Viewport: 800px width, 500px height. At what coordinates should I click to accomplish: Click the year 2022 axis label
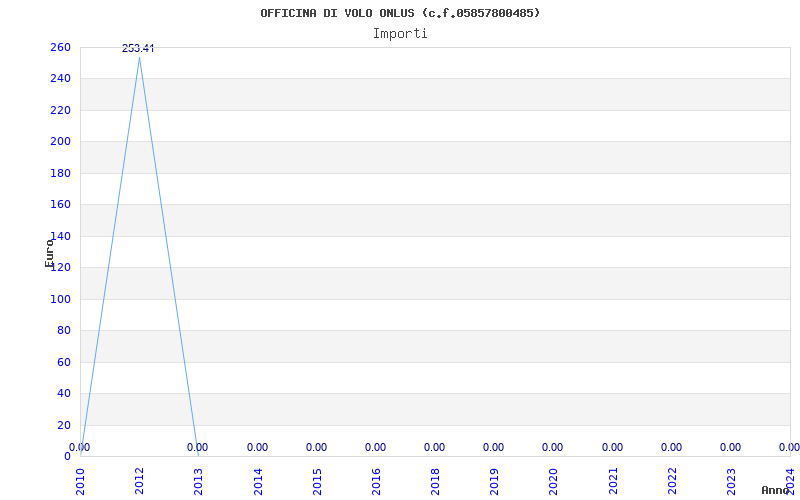[672, 481]
